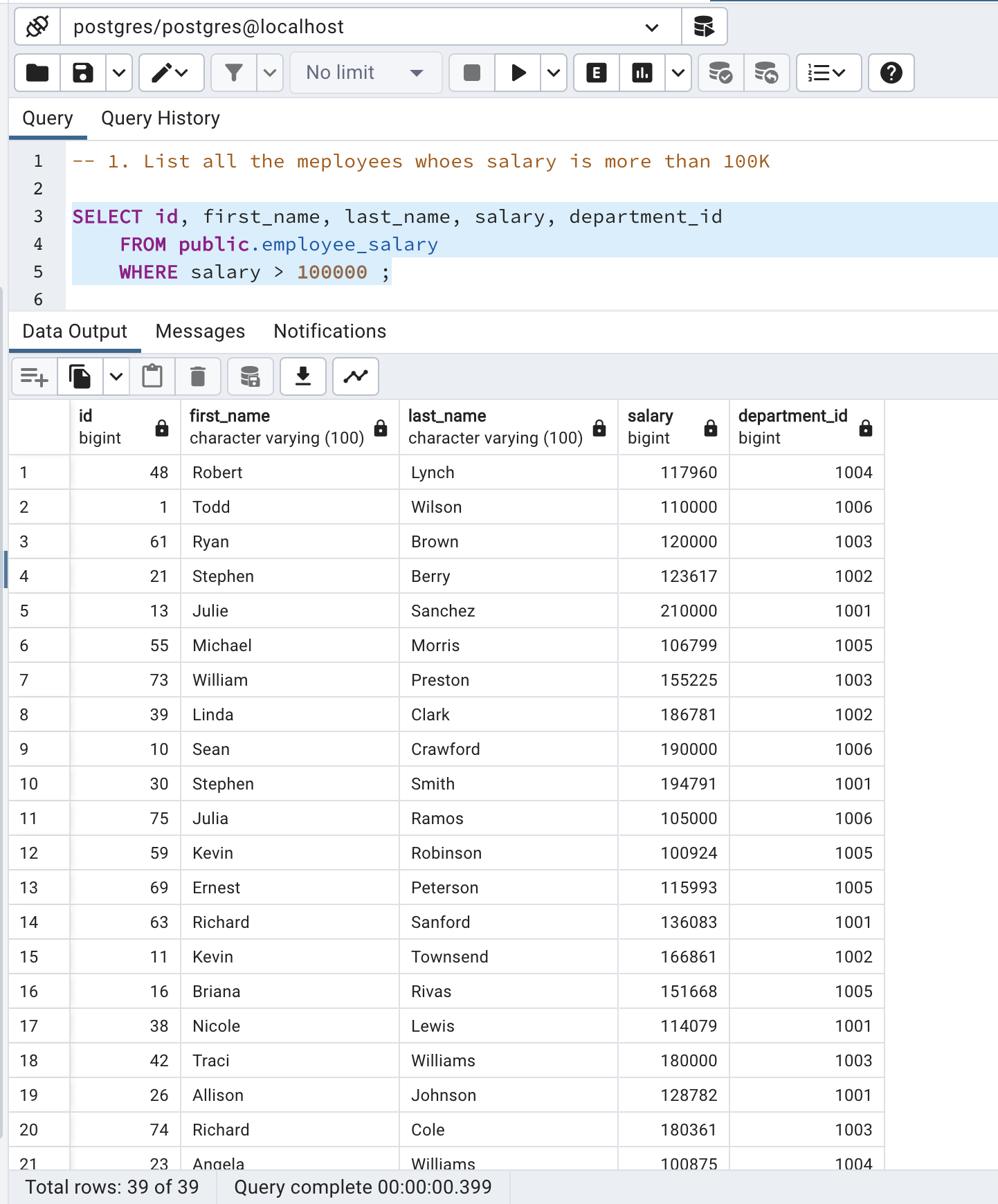Open the No limit rows dropdown
The image size is (998, 1204).
pyautogui.click(x=365, y=73)
